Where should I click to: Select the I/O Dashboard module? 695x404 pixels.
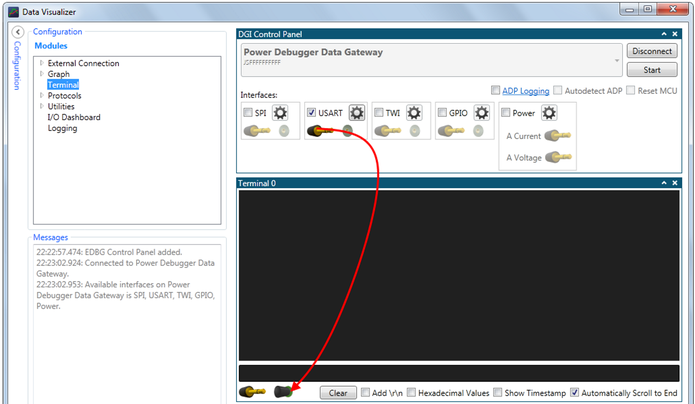pos(74,117)
